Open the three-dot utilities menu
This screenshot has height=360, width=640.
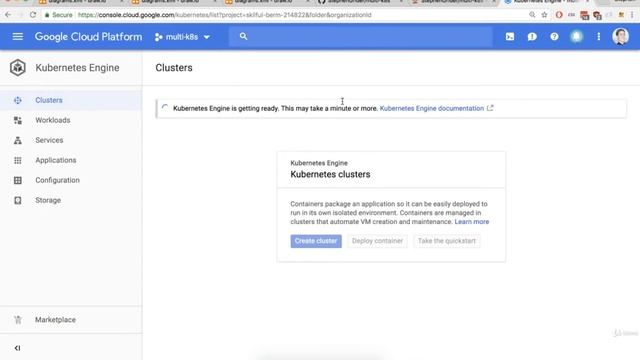(x=598, y=37)
